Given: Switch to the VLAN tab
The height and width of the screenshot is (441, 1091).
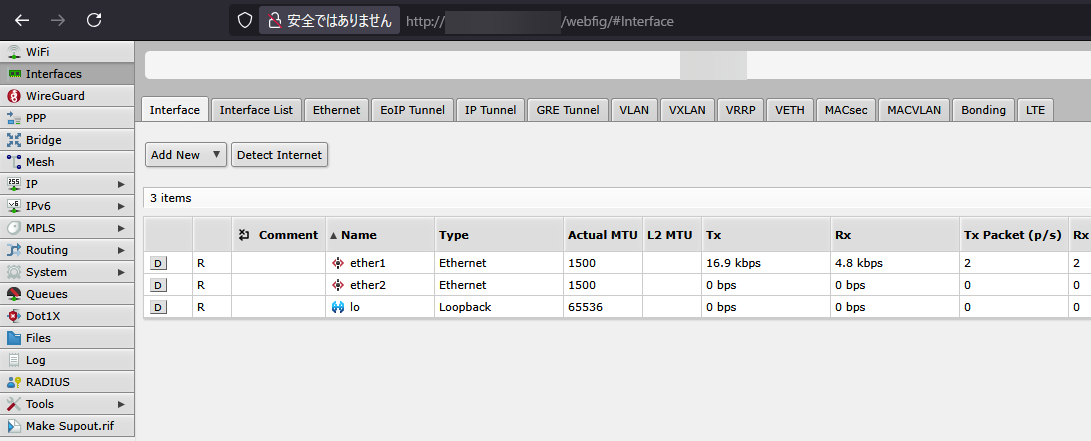Looking at the screenshot, I should (x=633, y=110).
